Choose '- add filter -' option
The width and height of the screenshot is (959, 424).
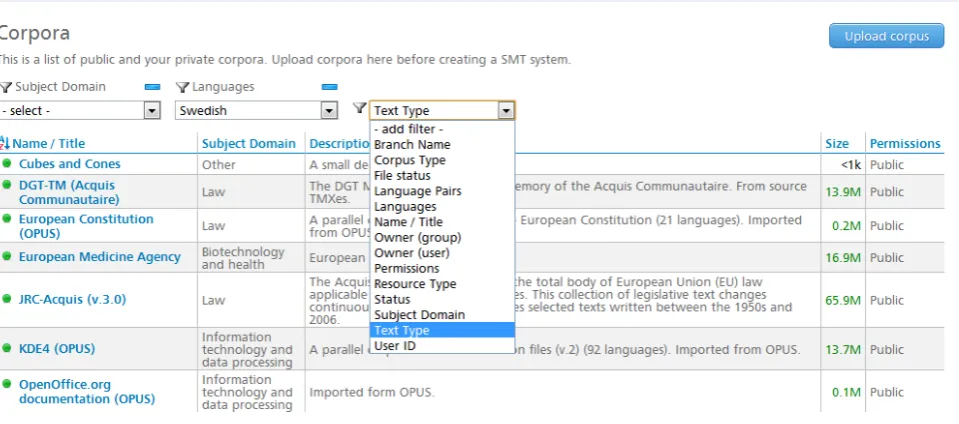(442, 129)
